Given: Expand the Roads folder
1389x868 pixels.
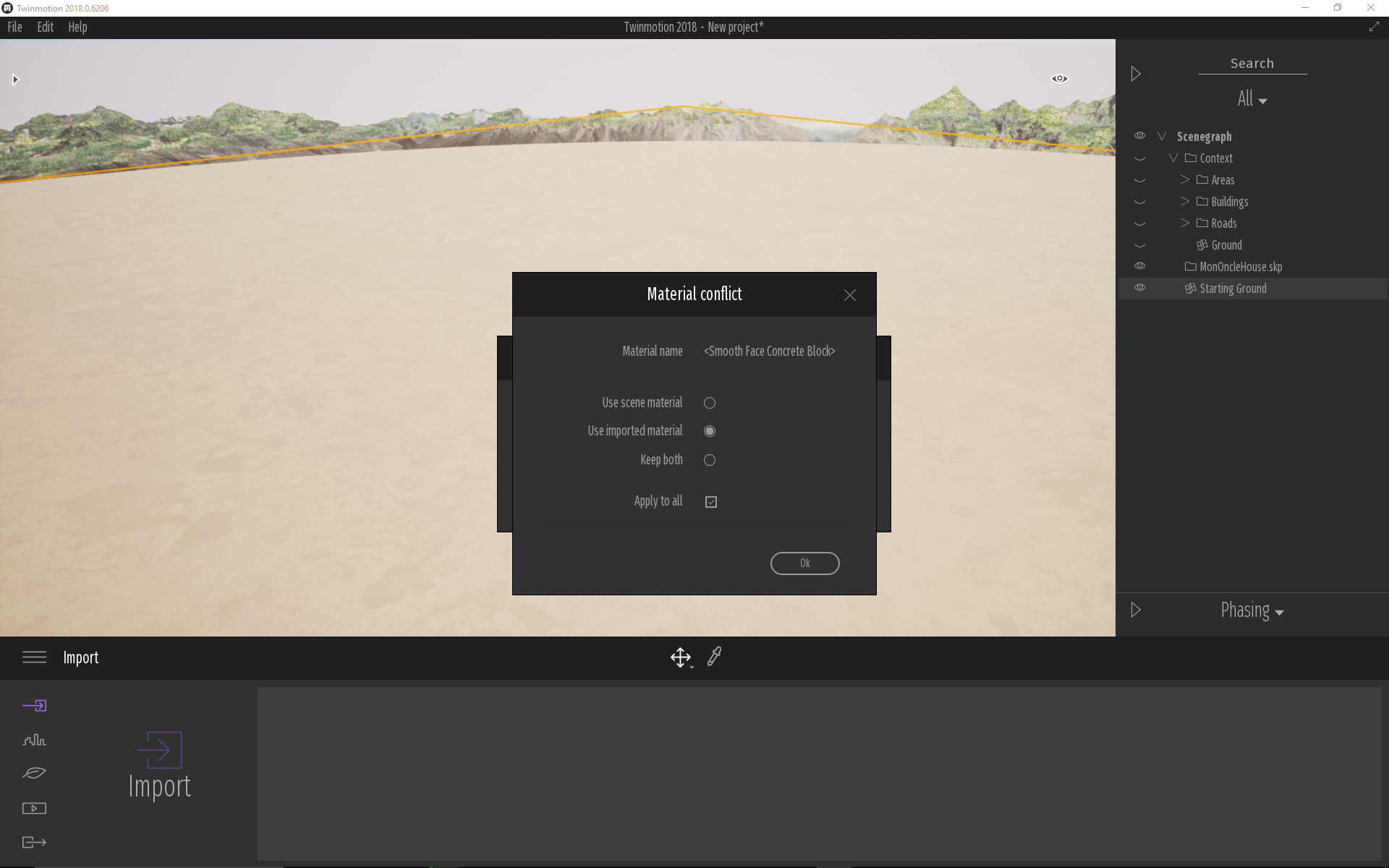Looking at the screenshot, I should (1185, 223).
